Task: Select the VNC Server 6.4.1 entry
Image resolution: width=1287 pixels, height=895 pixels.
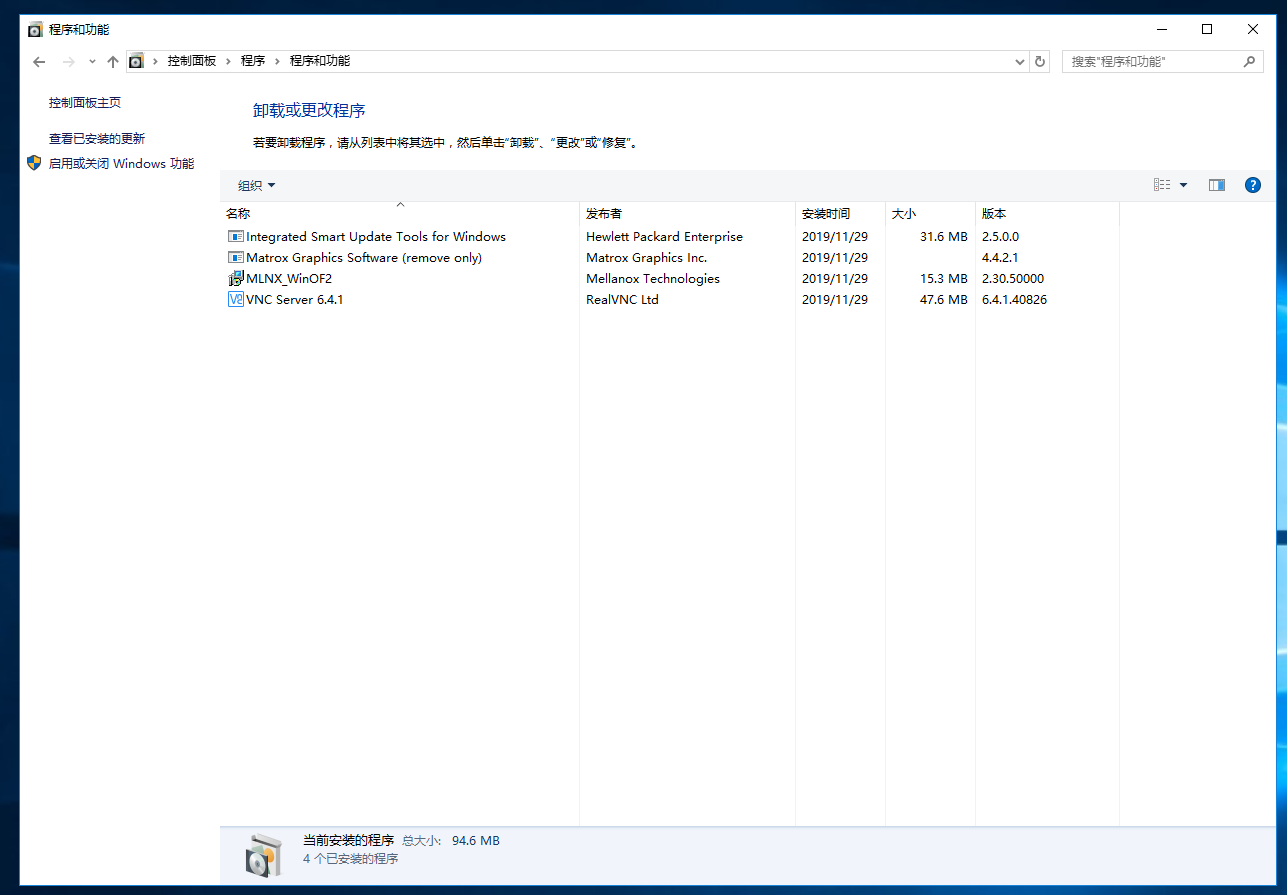Action: pos(294,300)
